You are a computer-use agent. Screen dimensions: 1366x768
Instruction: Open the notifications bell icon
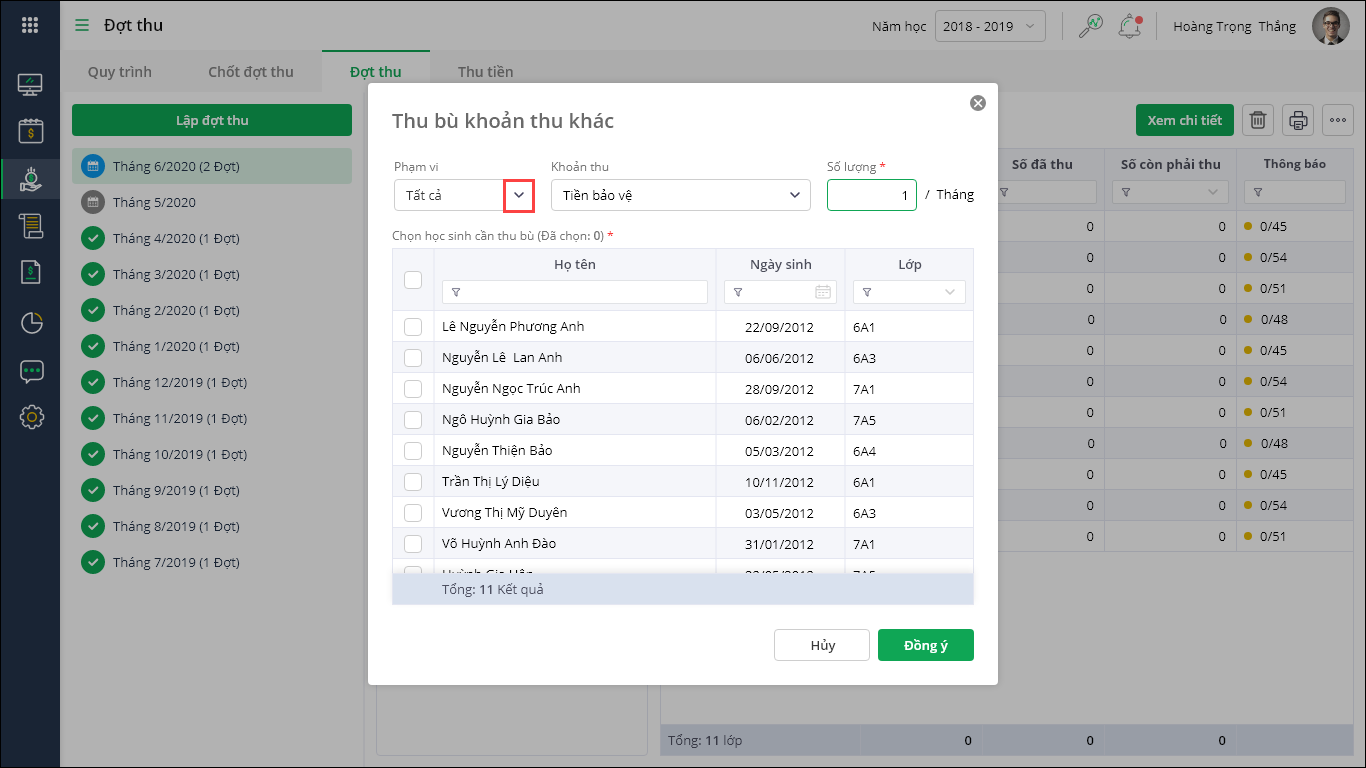tap(1130, 26)
